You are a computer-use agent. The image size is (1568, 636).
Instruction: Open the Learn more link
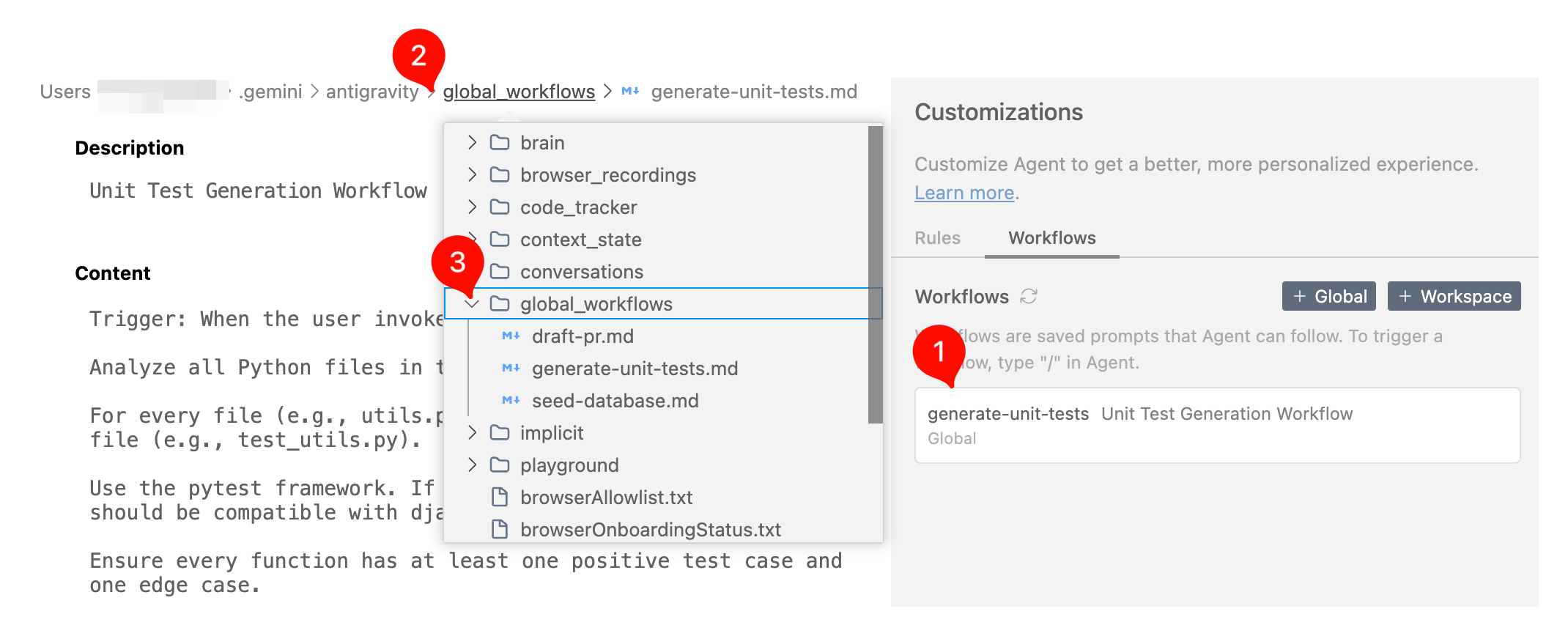pos(964,193)
